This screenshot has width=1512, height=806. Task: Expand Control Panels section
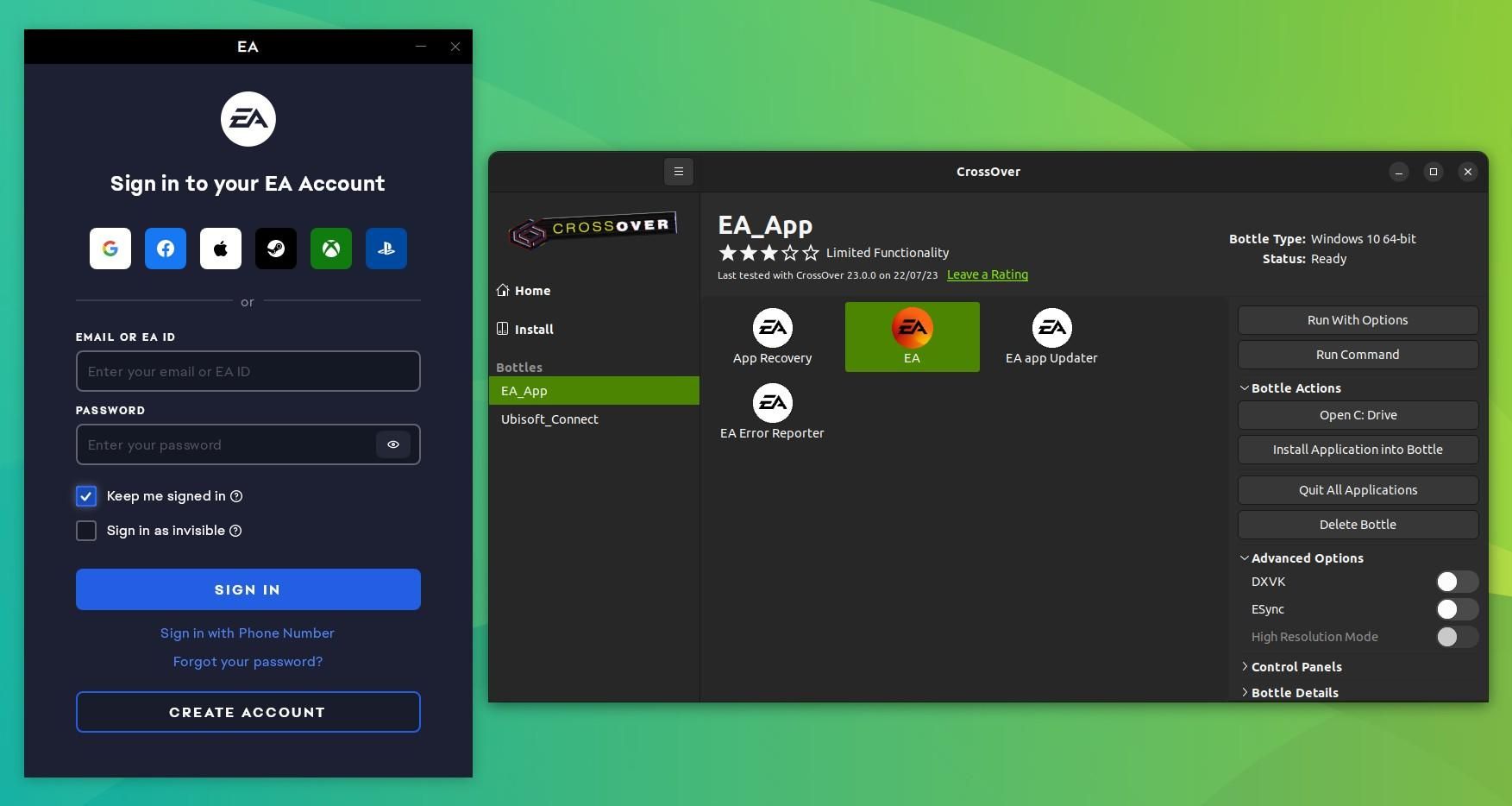(1296, 666)
